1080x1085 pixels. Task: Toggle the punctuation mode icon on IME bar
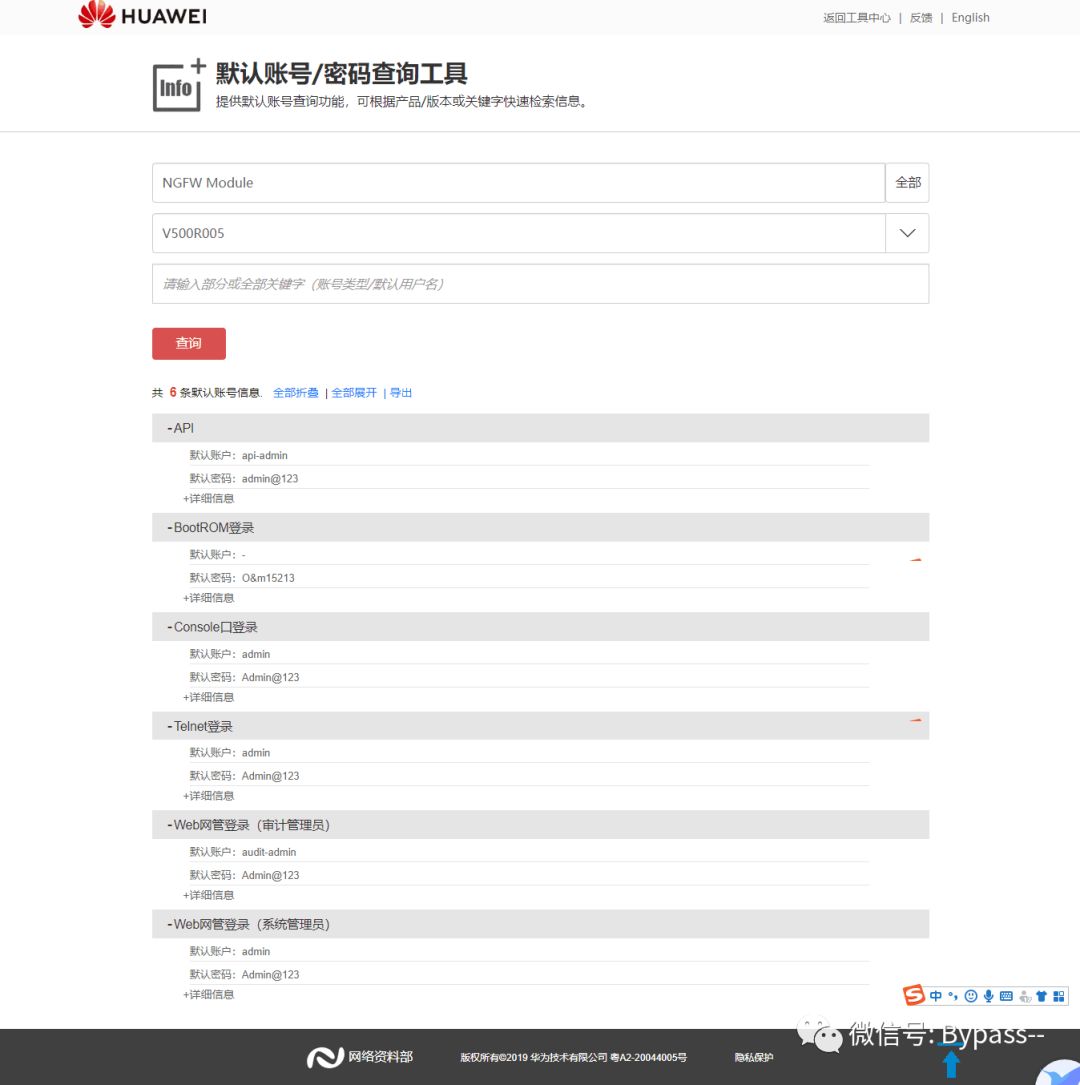tap(953, 996)
